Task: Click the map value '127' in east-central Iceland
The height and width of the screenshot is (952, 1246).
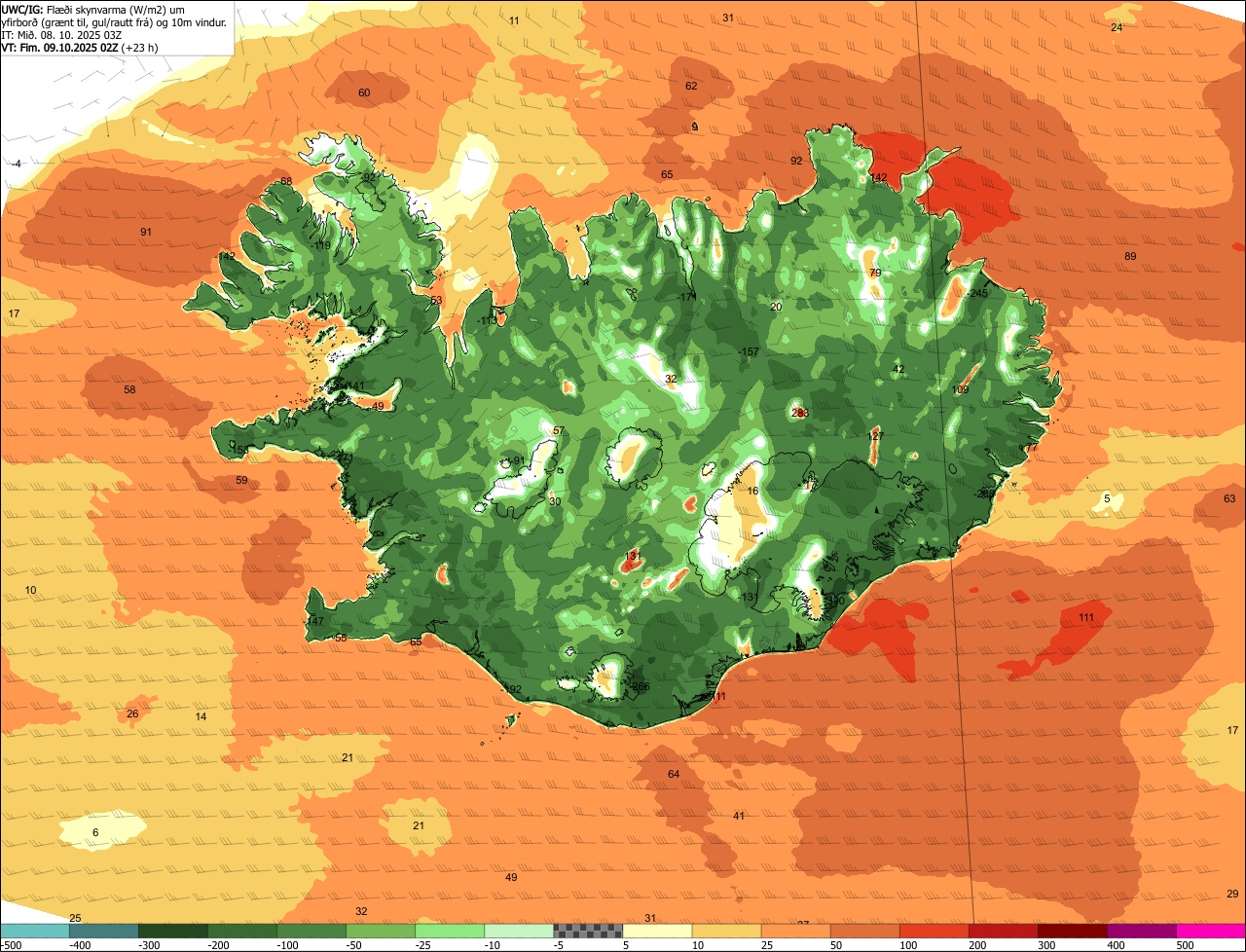Action: [875, 436]
